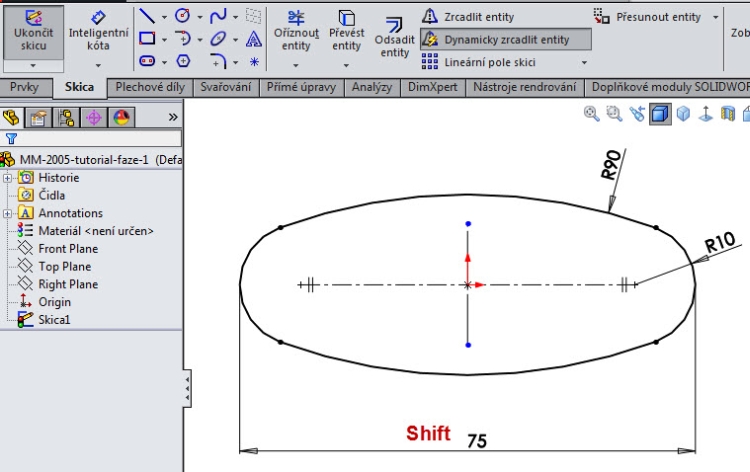
Task: Click Převést entity convert tool
Action: pos(346,31)
